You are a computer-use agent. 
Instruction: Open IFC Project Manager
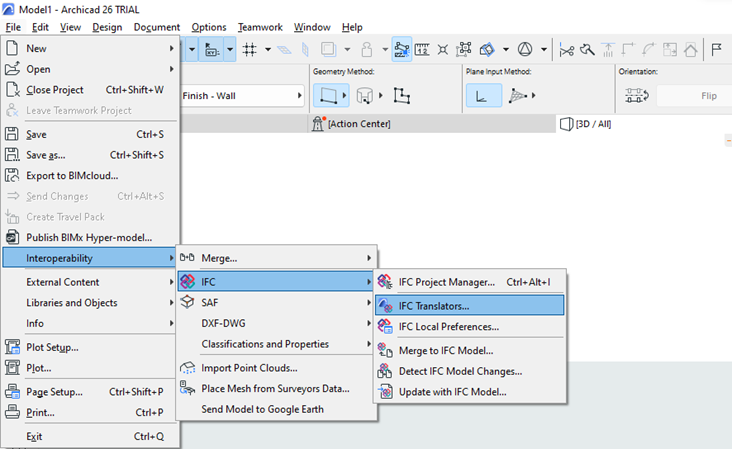tap(471, 282)
